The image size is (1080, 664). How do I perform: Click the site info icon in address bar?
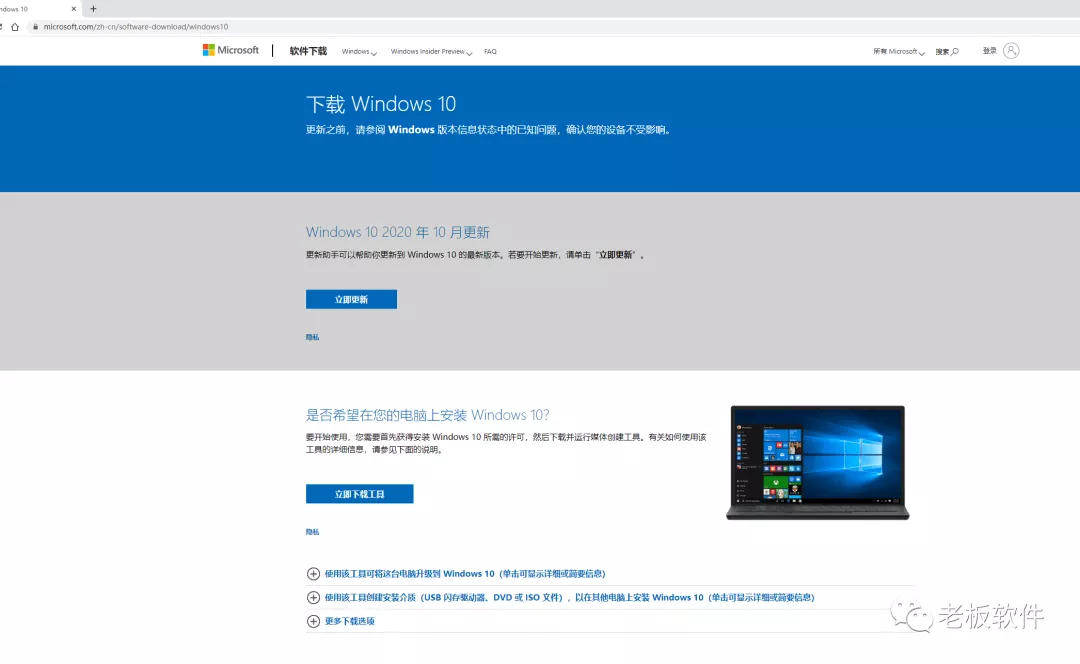tap(35, 27)
